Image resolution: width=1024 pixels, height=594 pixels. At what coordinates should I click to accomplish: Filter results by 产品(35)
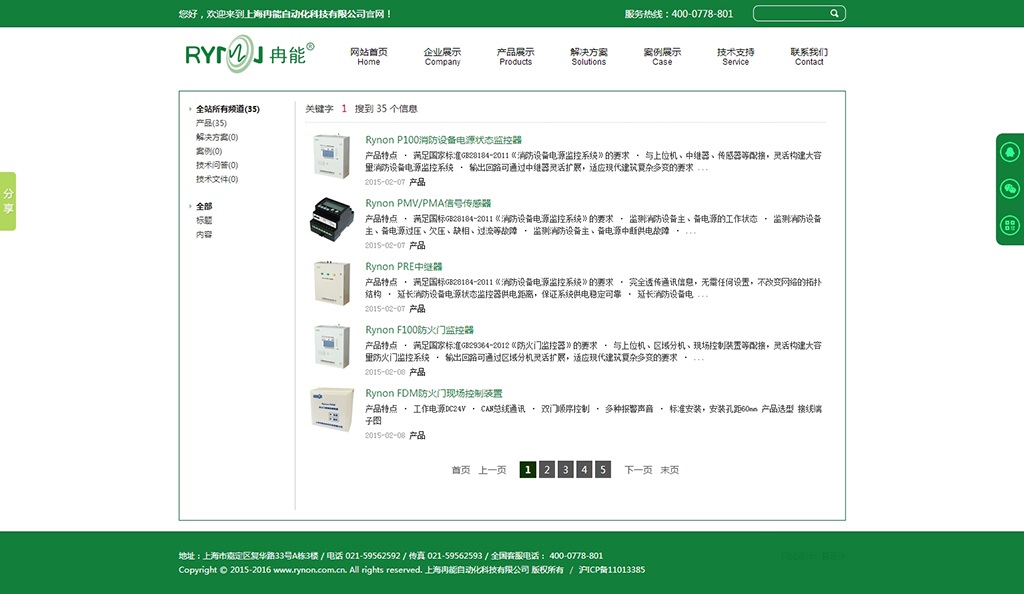(211, 123)
